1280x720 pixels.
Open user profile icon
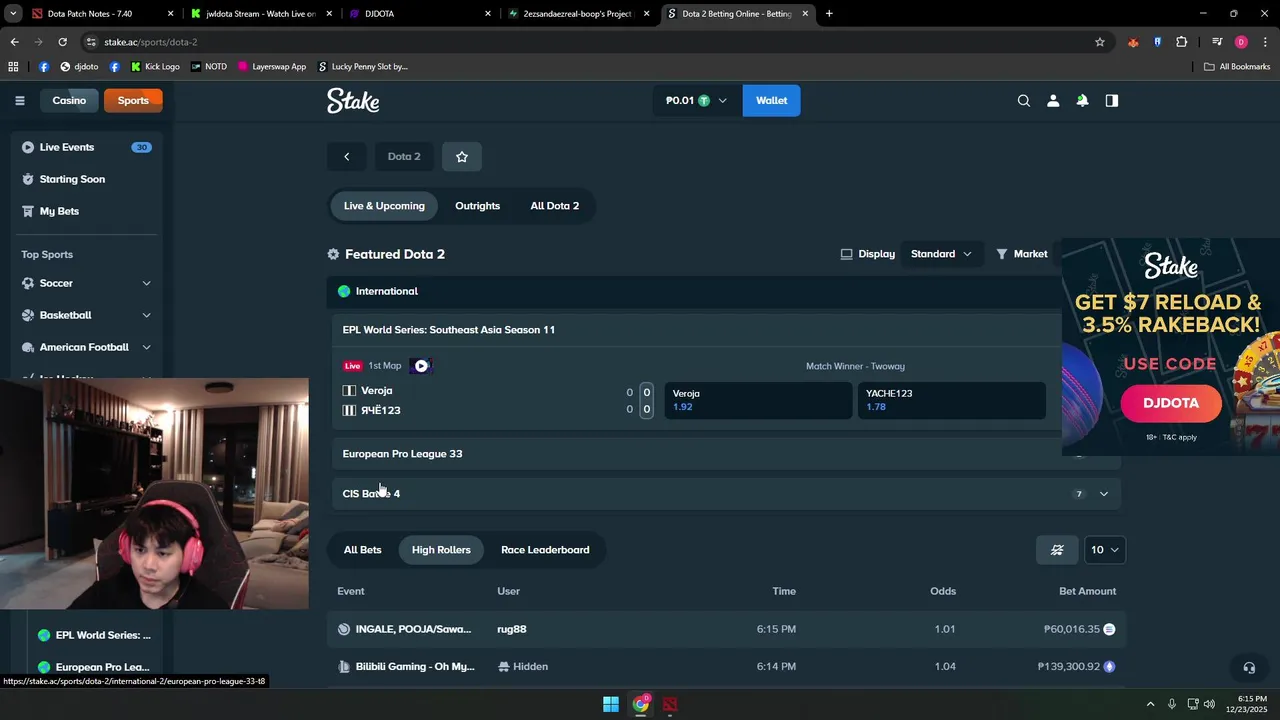(x=1052, y=100)
